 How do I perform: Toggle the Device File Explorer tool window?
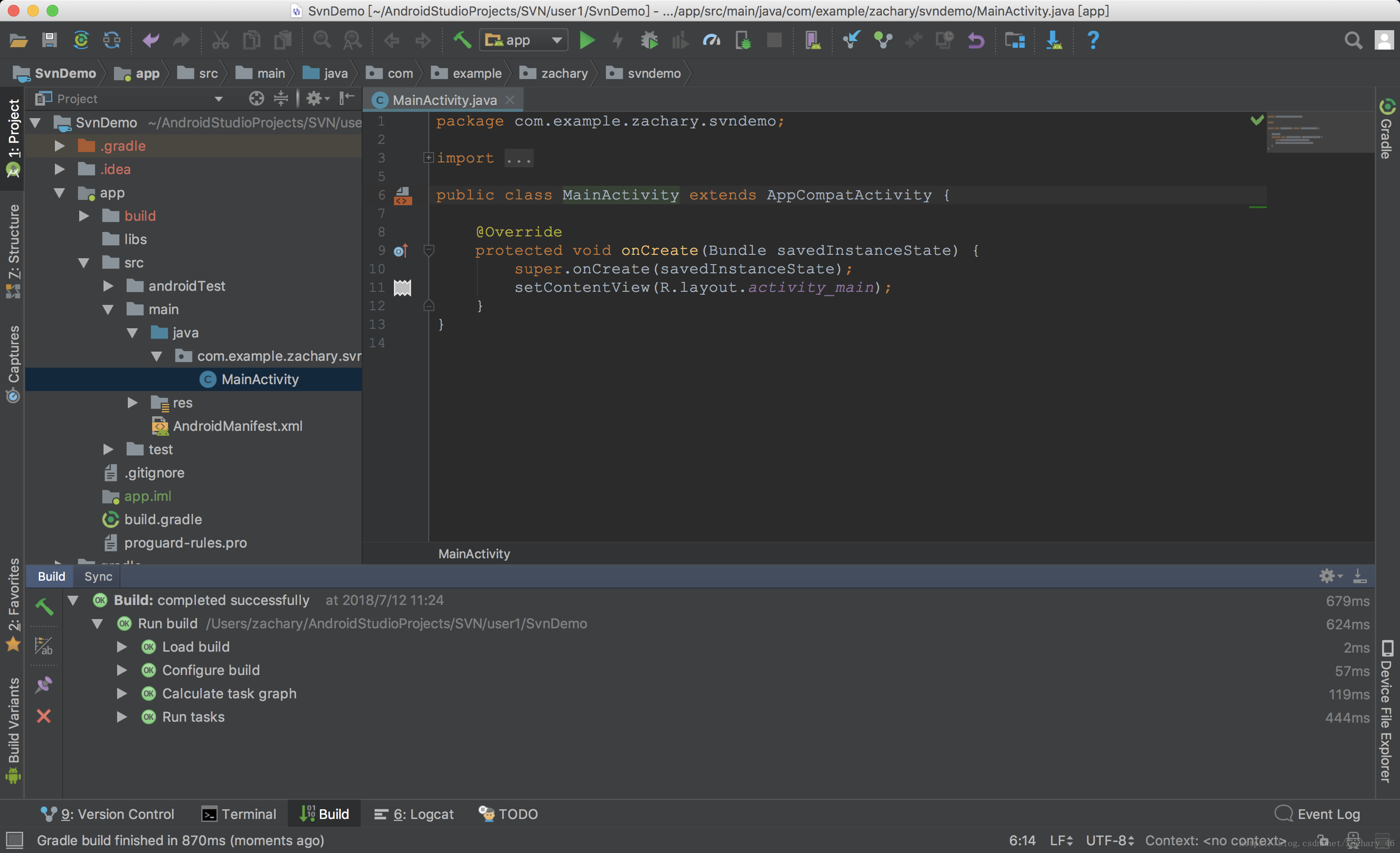point(1387,711)
